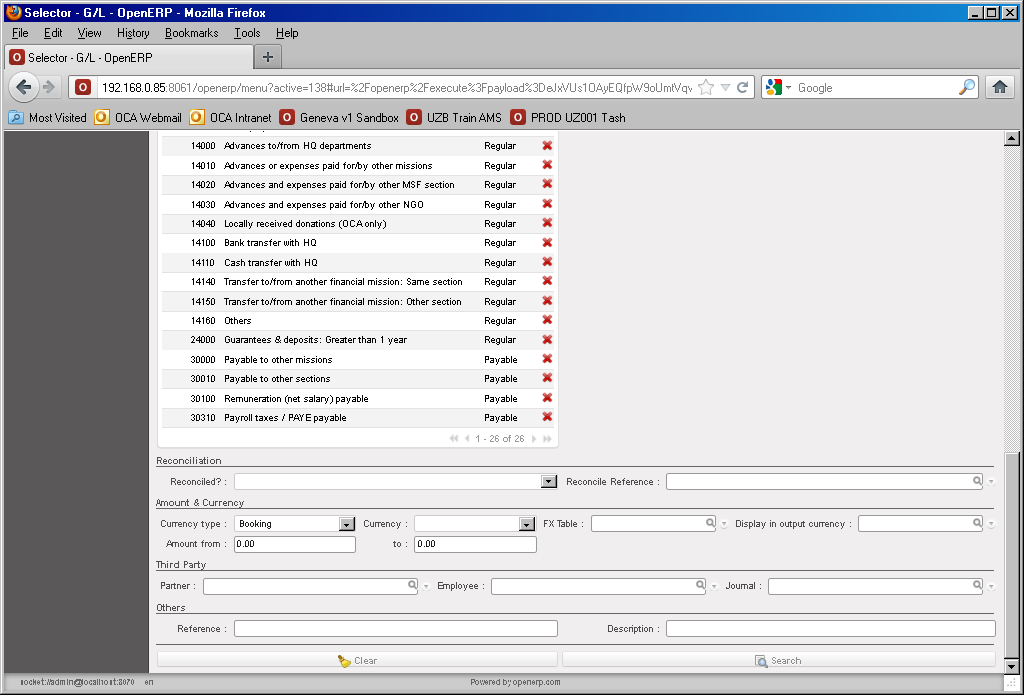Click the Employee field search icon

pyautogui.click(x=701, y=585)
